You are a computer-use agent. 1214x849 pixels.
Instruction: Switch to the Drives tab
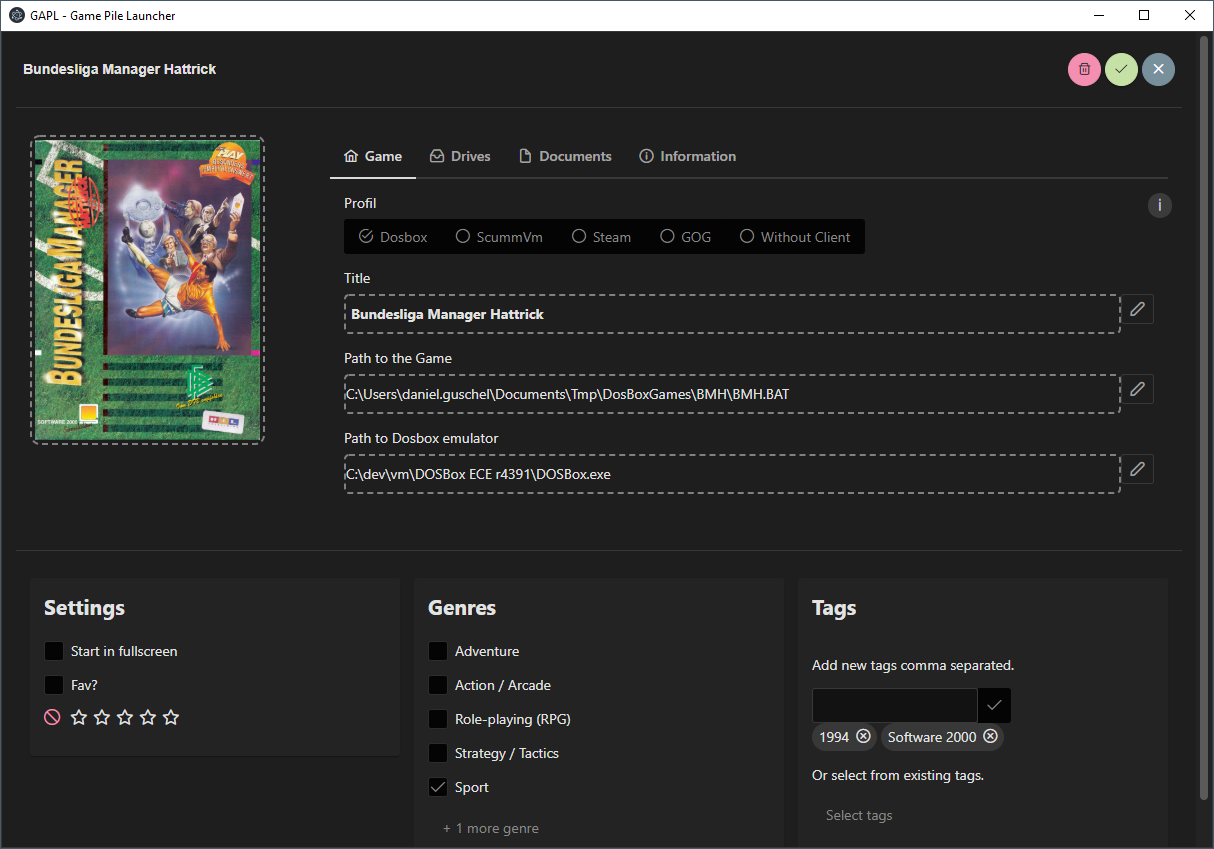pyautogui.click(x=460, y=156)
